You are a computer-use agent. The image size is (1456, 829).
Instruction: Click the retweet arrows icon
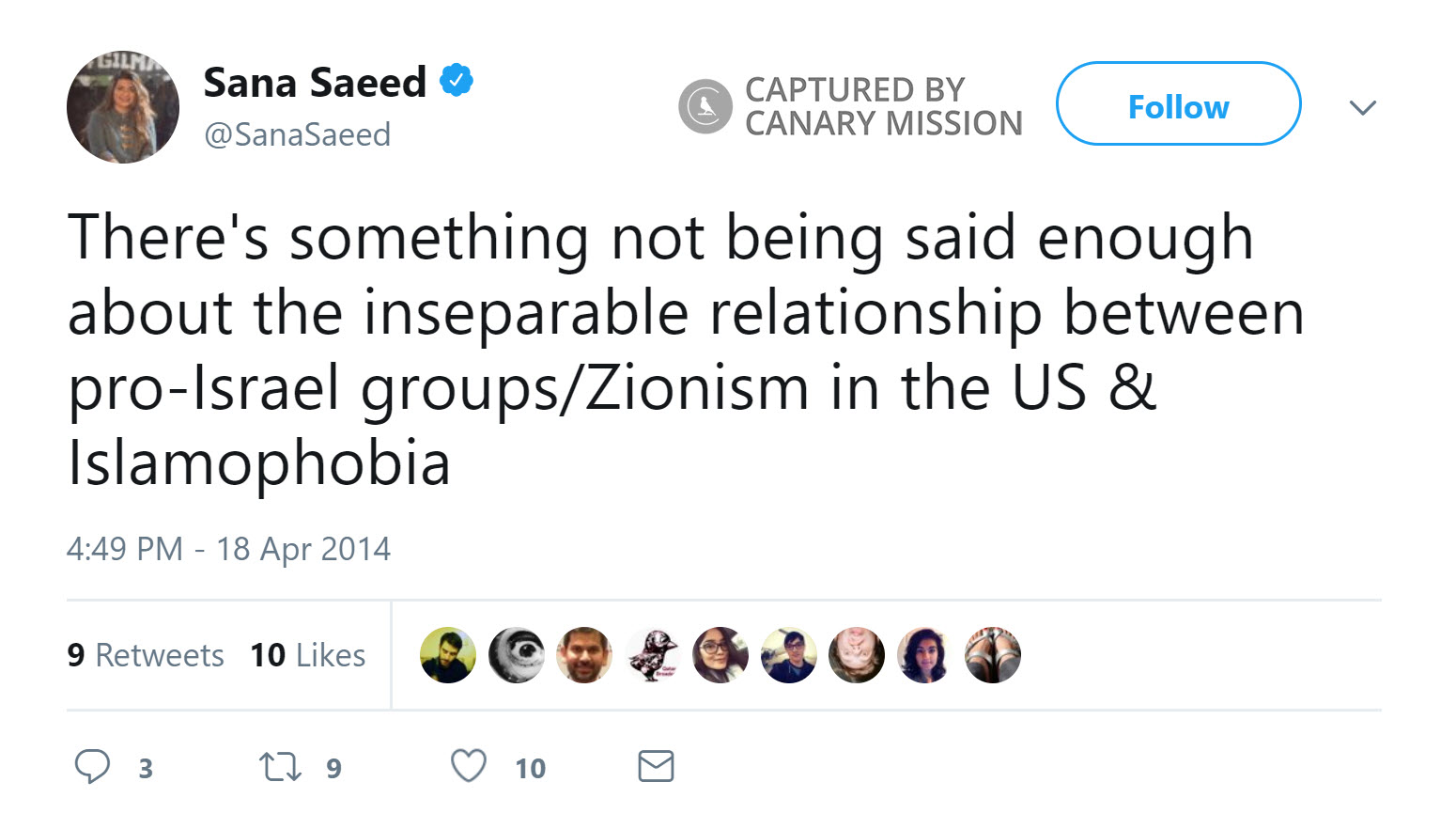point(280,767)
